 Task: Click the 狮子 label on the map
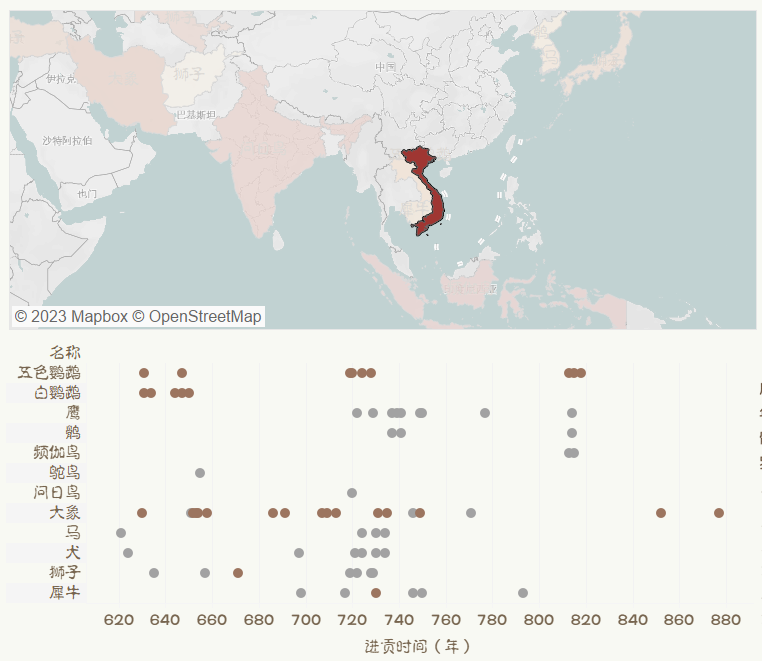(x=188, y=74)
